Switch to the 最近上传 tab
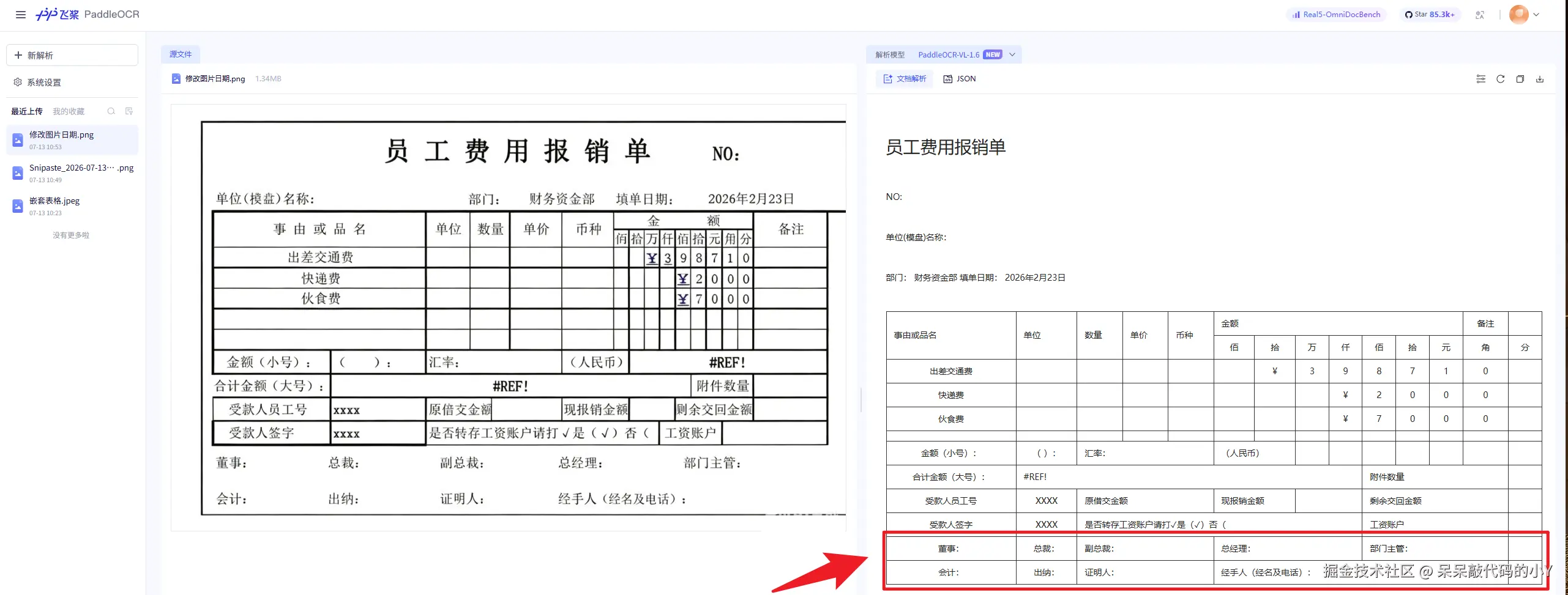The width and height of the screenshot is (1568, 595). (27, 111)
